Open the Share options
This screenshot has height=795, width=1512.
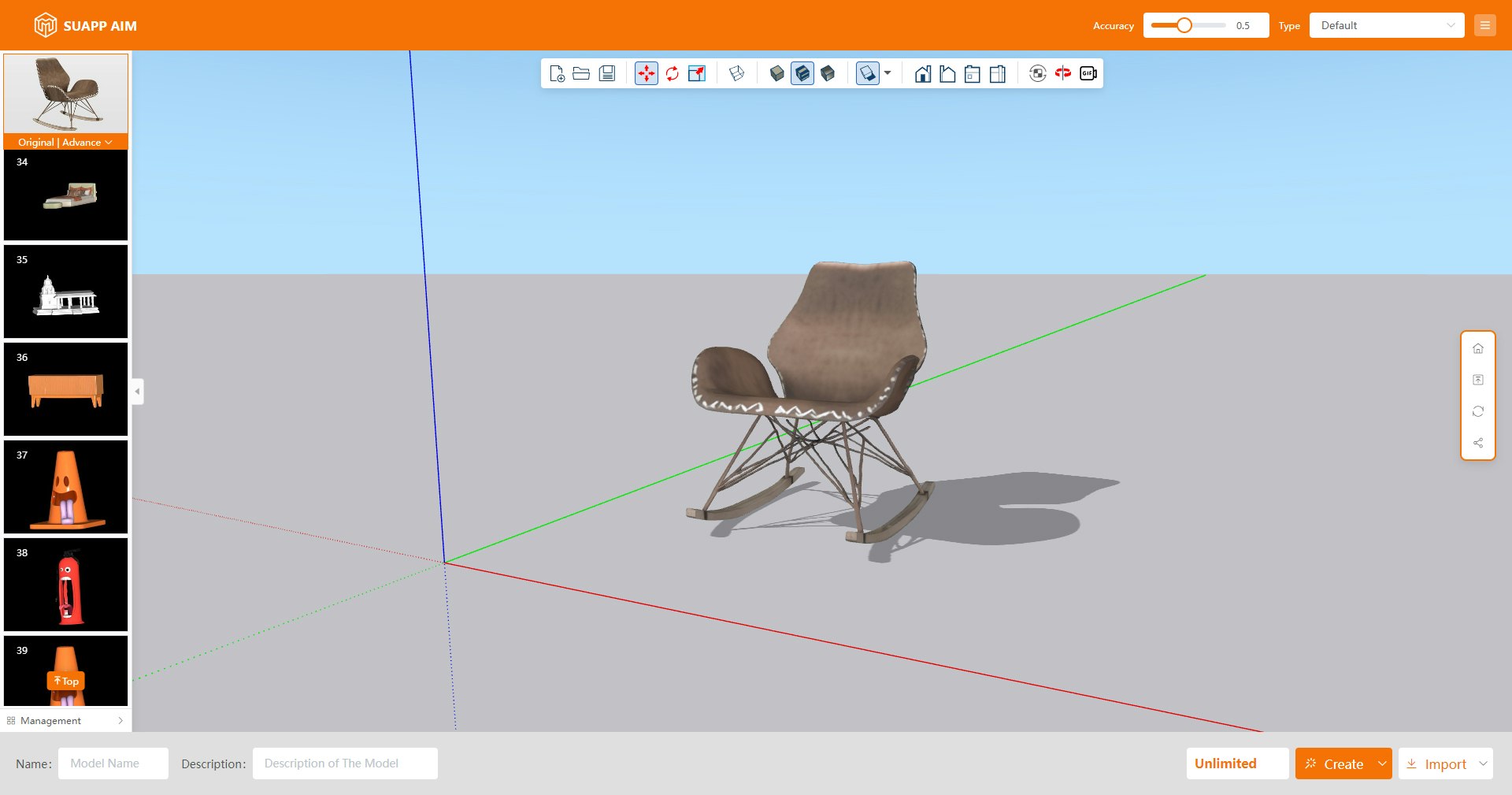tap(1479, 443)
